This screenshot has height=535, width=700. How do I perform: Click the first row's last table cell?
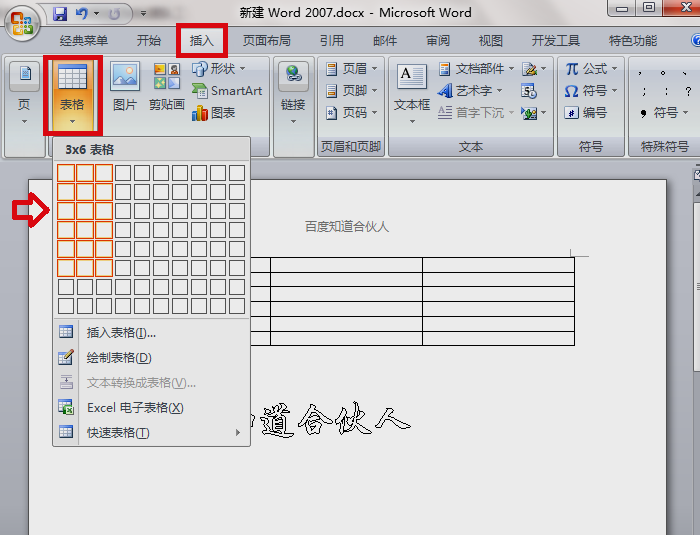point(498,265)
